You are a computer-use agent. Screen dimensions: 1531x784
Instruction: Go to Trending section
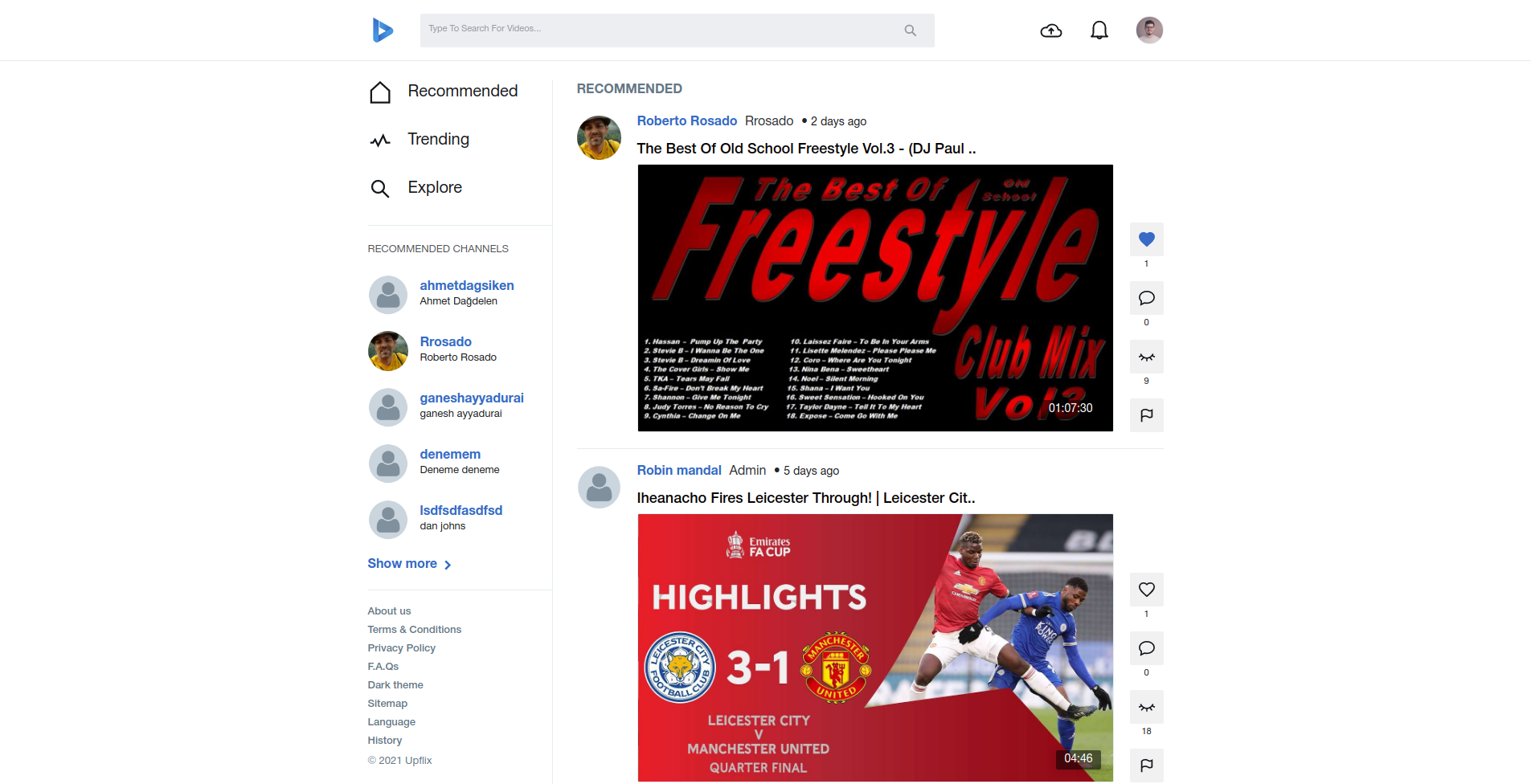pyautogui.click(x=438, y=139)
